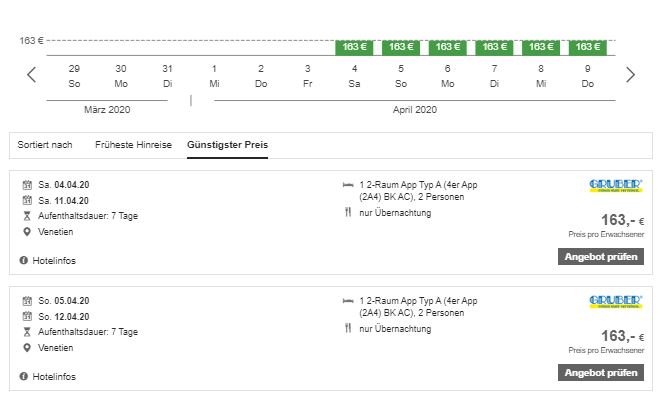Pick date 29 So in March 2020
Viewport: 667px width, 398px height.
pos(74,76)
